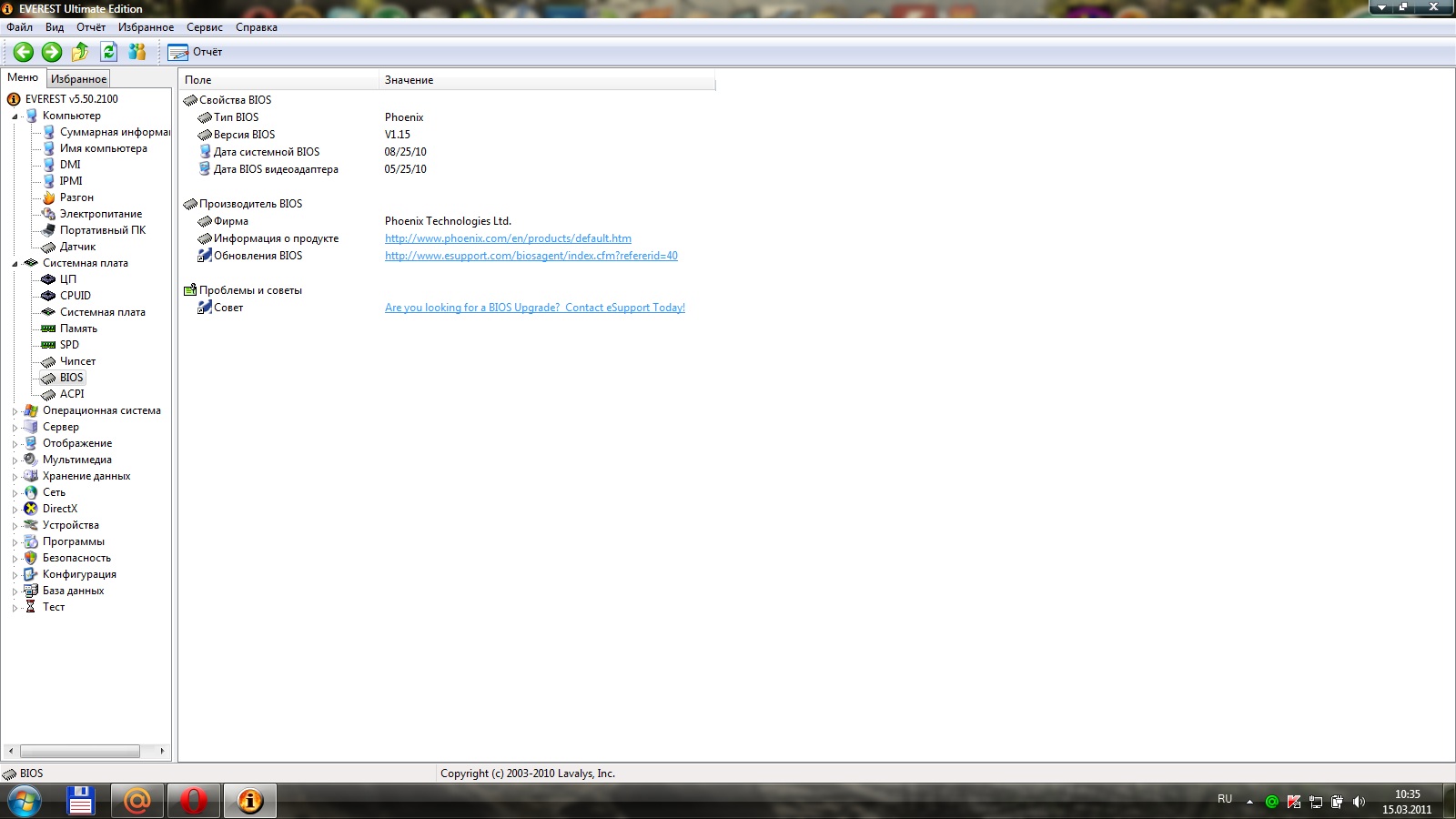Expand the Хранение данных node
Image resolution: width=1456 pixels, height=819 pixels.
pyautogui.click(x=15, y=477)
